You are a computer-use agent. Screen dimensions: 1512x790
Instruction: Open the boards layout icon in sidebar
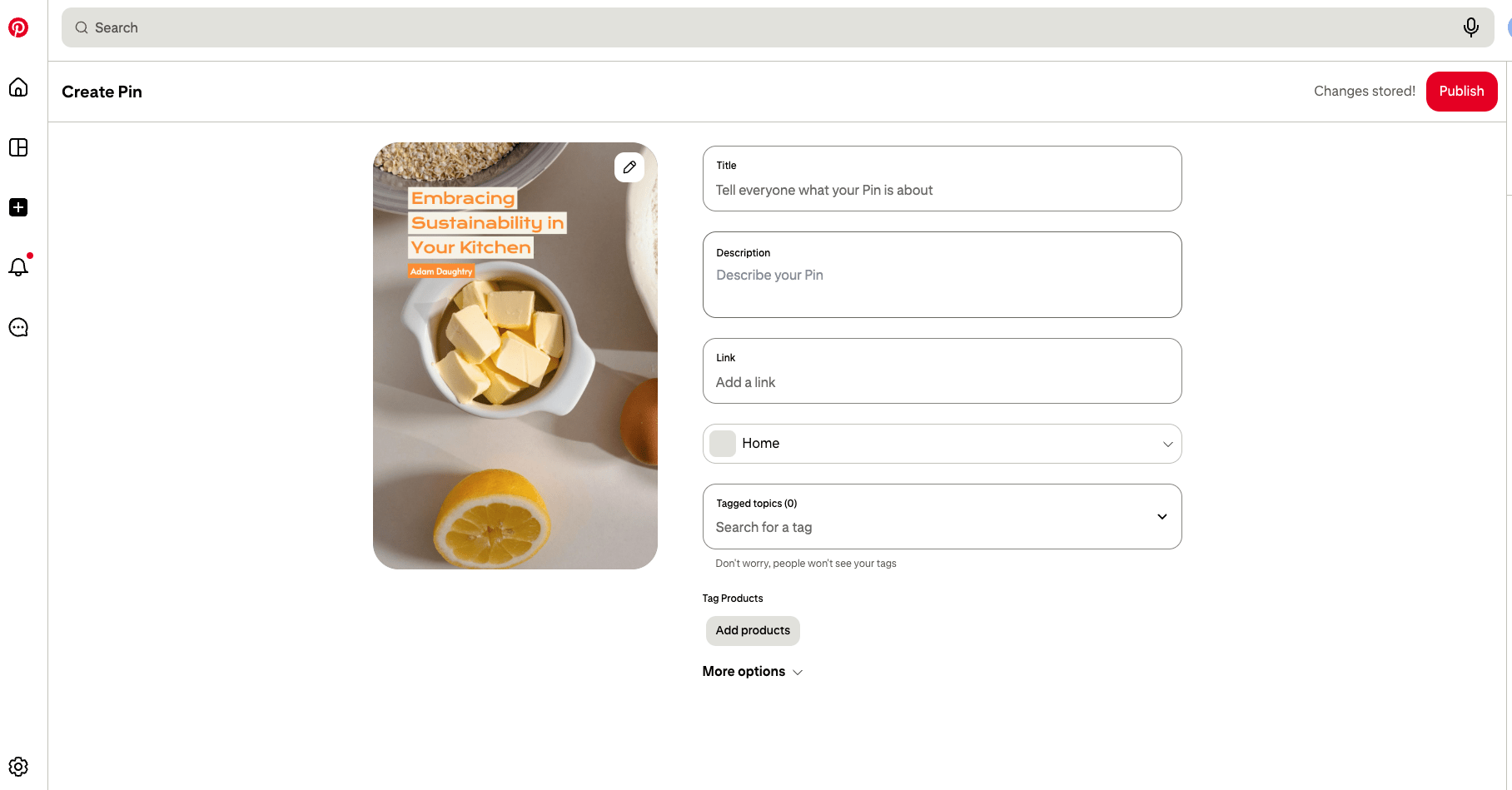click(18, 147)
